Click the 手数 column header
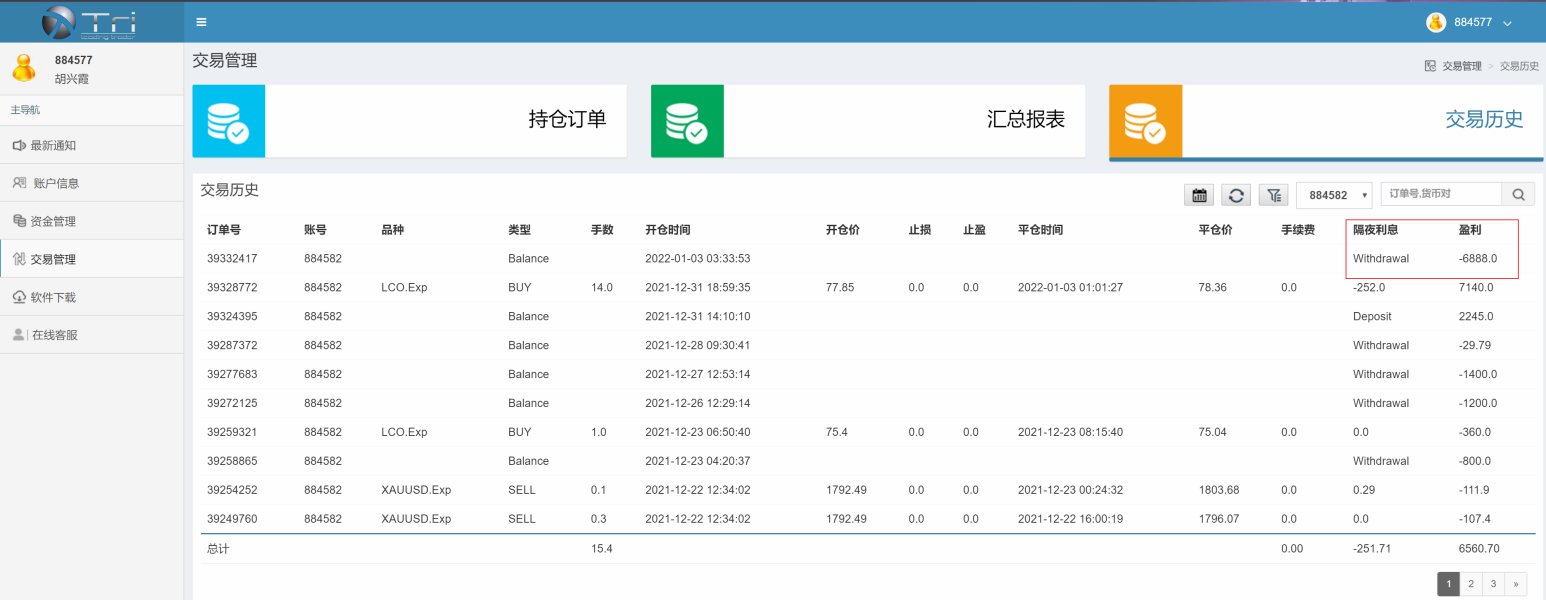The image size is (1546, 600). (602, 230)
